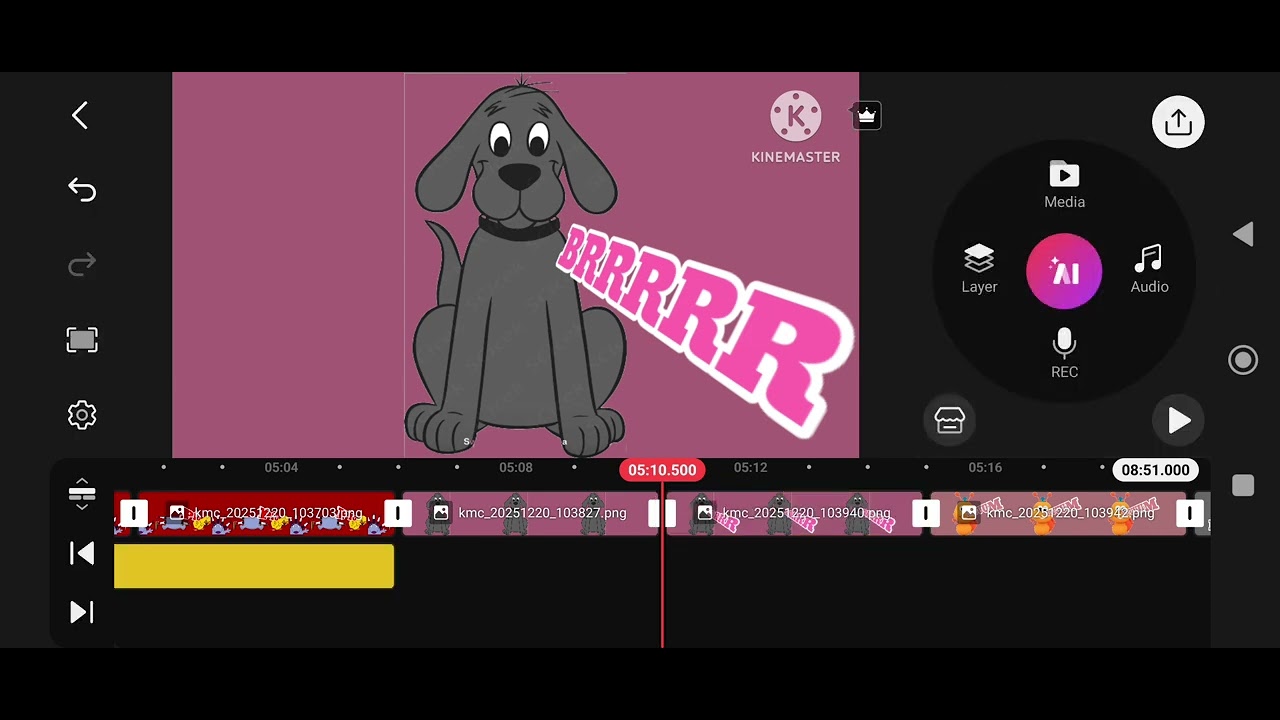Open the capture frame tool
Image resolution: width=1280 pixels, height=720 pixels.
(x=82, y=340)
